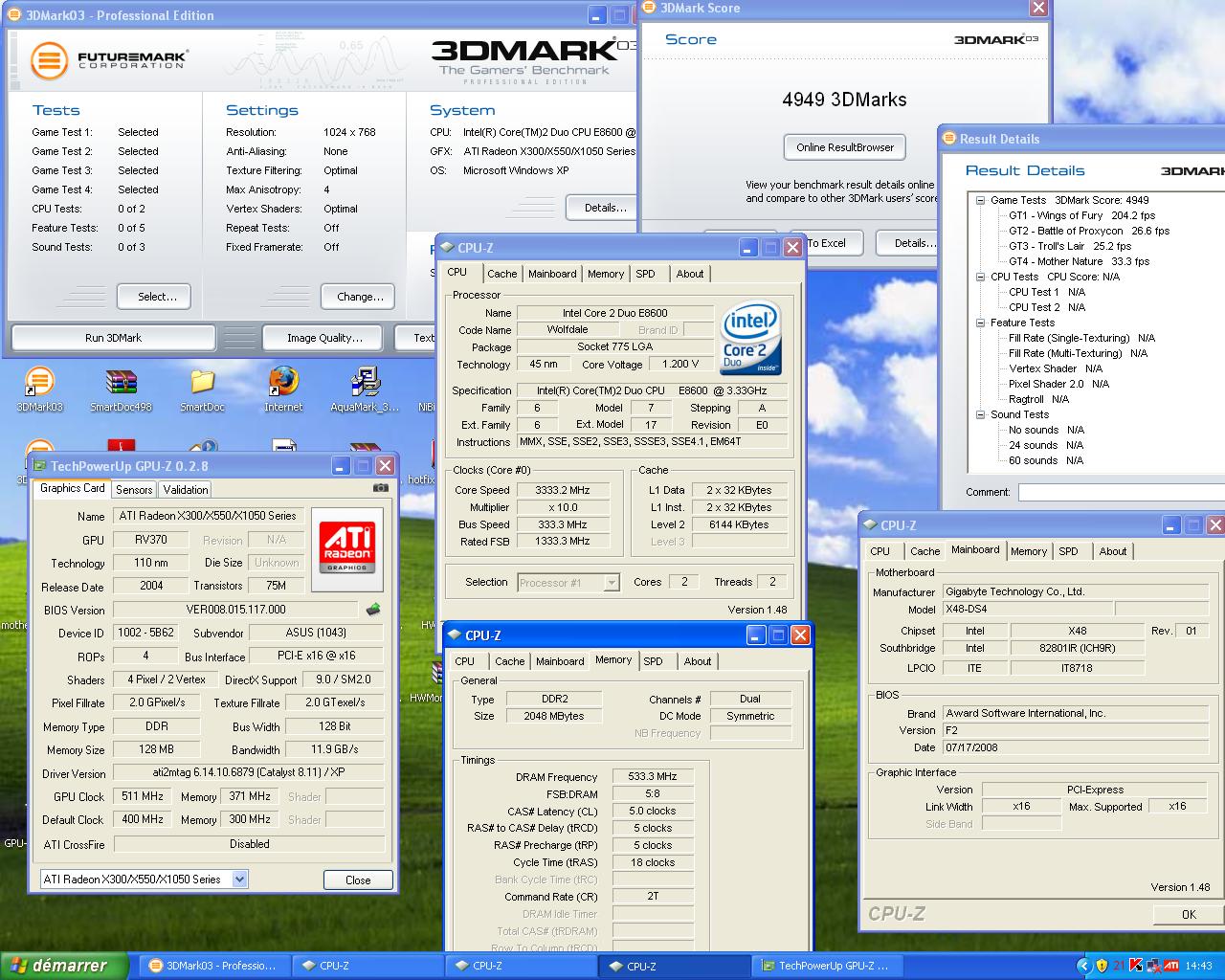This screenshot has height=980, width=1225.
Task: Open ATI Catalyst tray icon
Action: pos(1170,966)
